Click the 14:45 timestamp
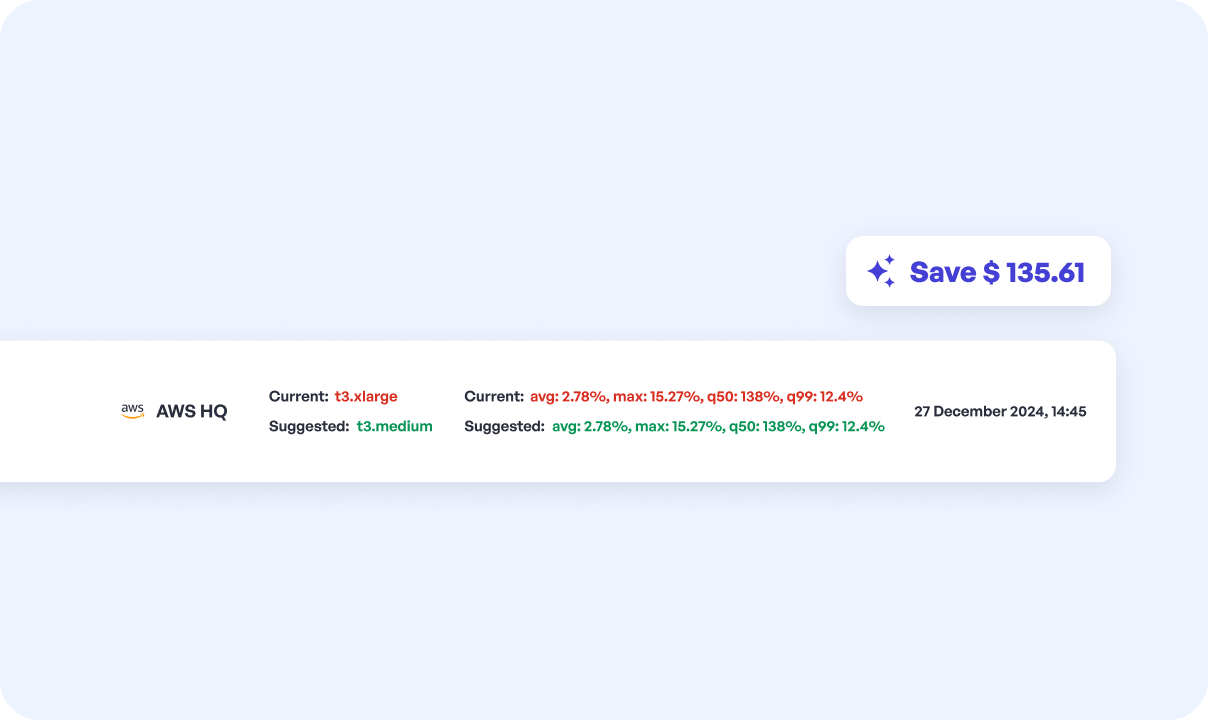 click(x=1068, y=411)
